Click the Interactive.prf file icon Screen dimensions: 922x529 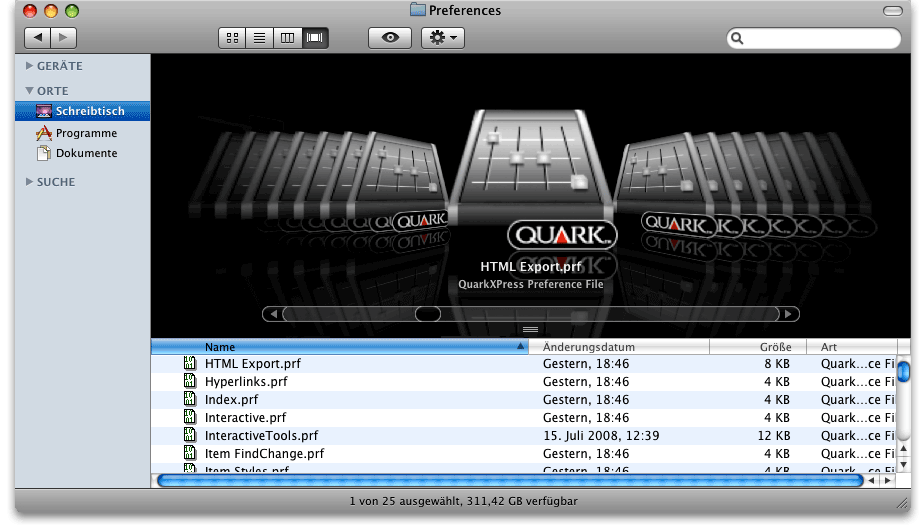[189, 417]
